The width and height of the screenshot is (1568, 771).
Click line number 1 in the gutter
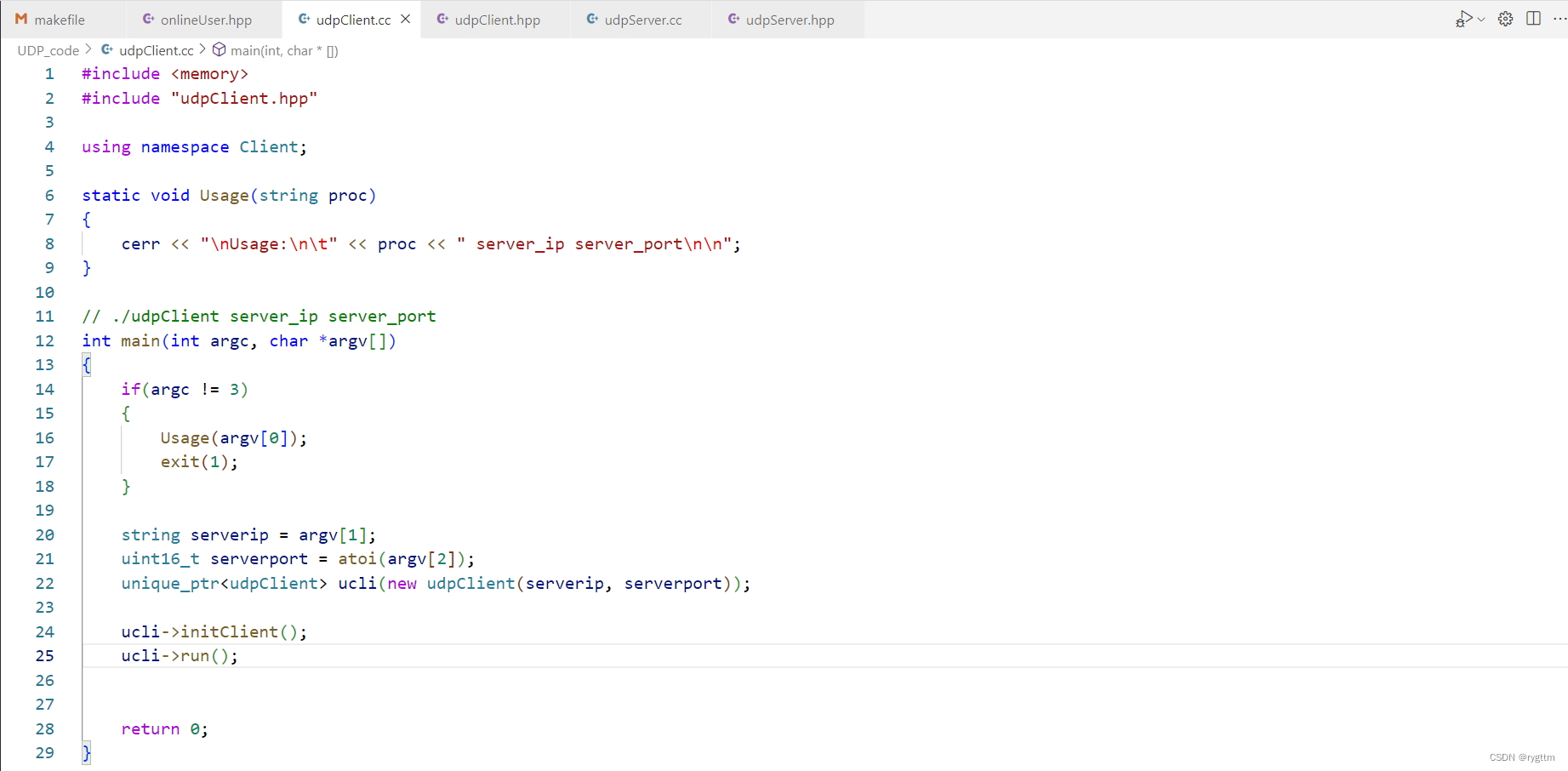[x=49, y=74]
